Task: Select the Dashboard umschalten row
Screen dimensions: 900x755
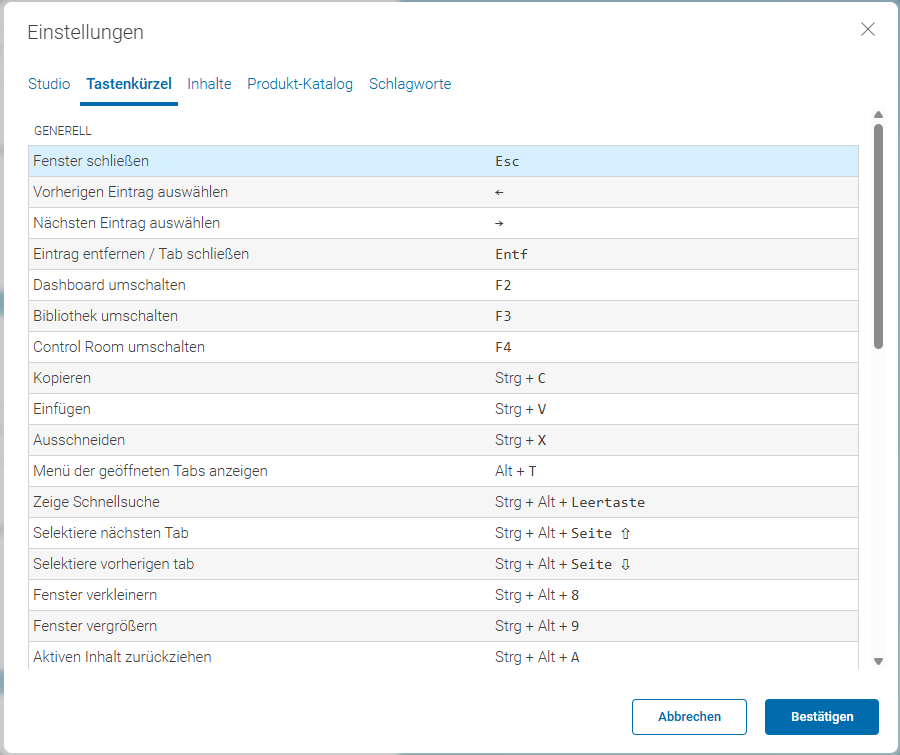Action: click(x=443, y=285)
